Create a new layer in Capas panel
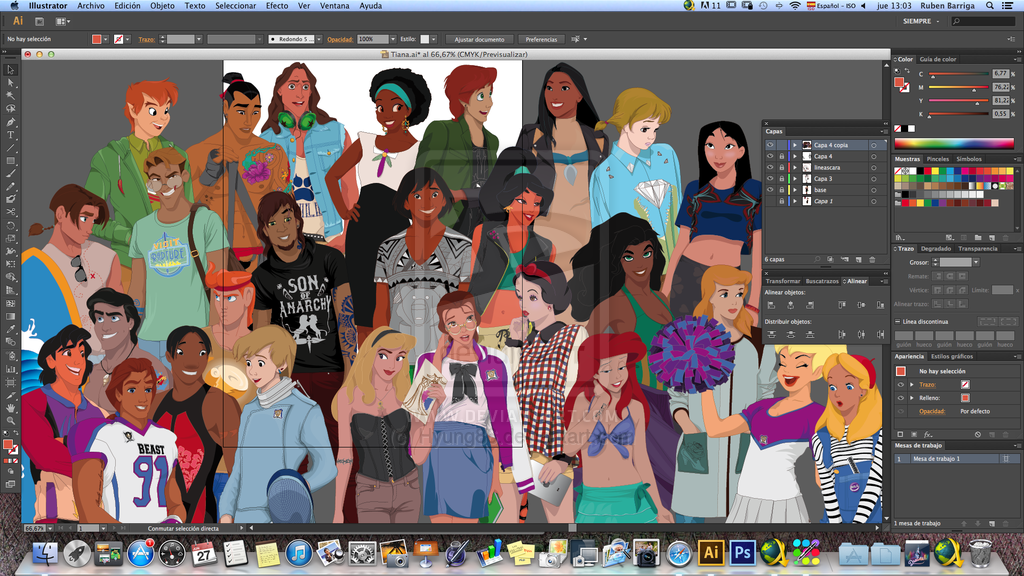Viewport: 1024px width, 576px height. (x=858, y=259)
